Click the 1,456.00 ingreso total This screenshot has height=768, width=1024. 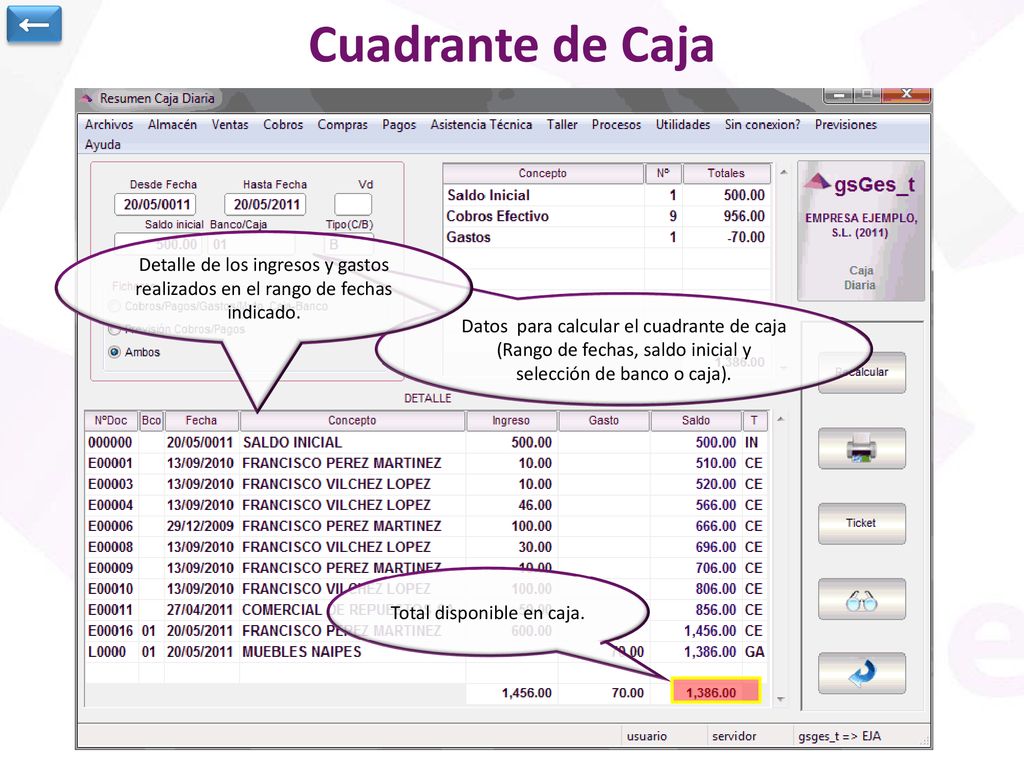[x=526, y=693]
